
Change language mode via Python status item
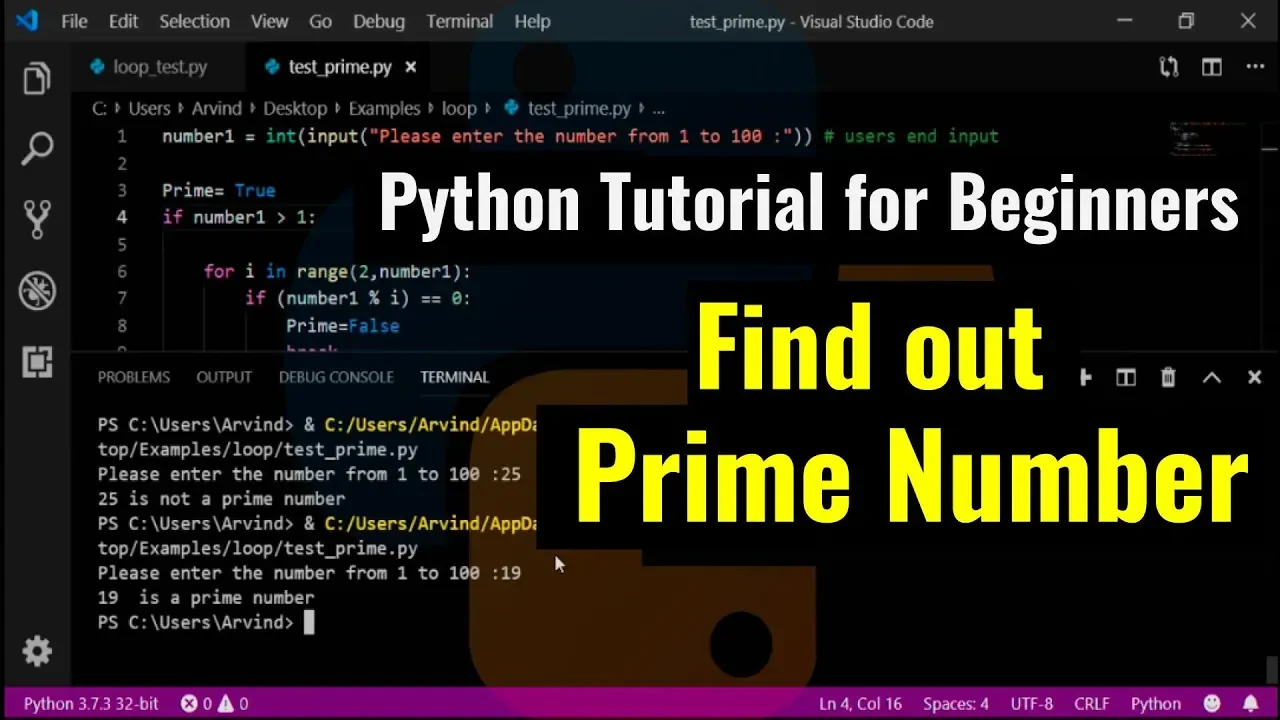coord(1156,703)
